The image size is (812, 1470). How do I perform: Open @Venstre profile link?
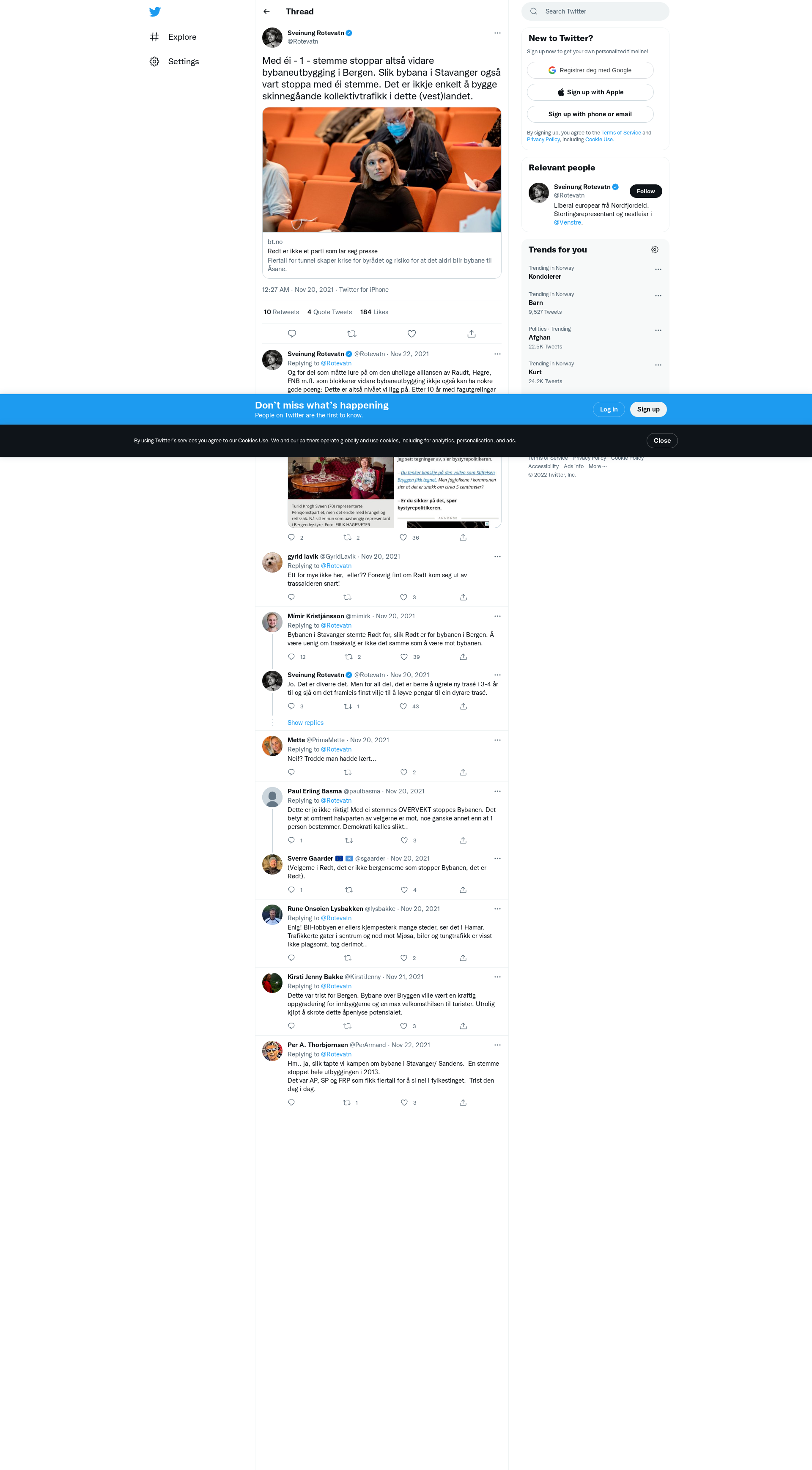tap(567, 222)
